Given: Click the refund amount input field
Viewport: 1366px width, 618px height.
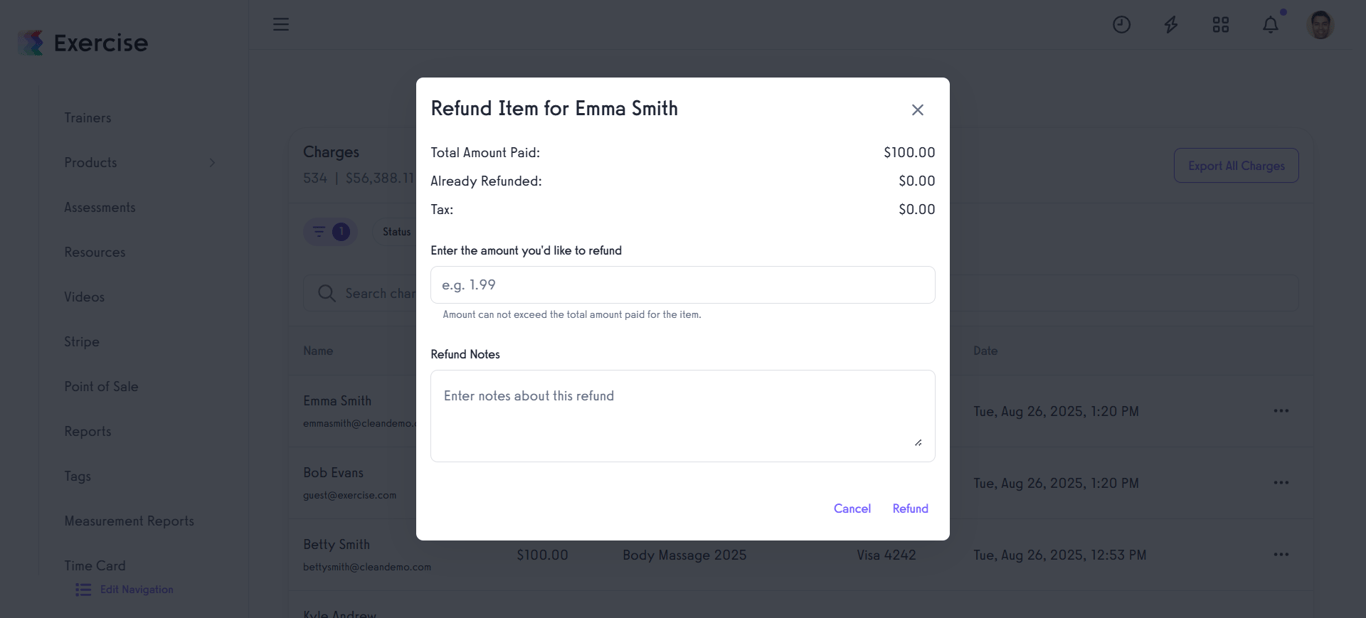Looking at the screenshot, I should click(683, 284).
